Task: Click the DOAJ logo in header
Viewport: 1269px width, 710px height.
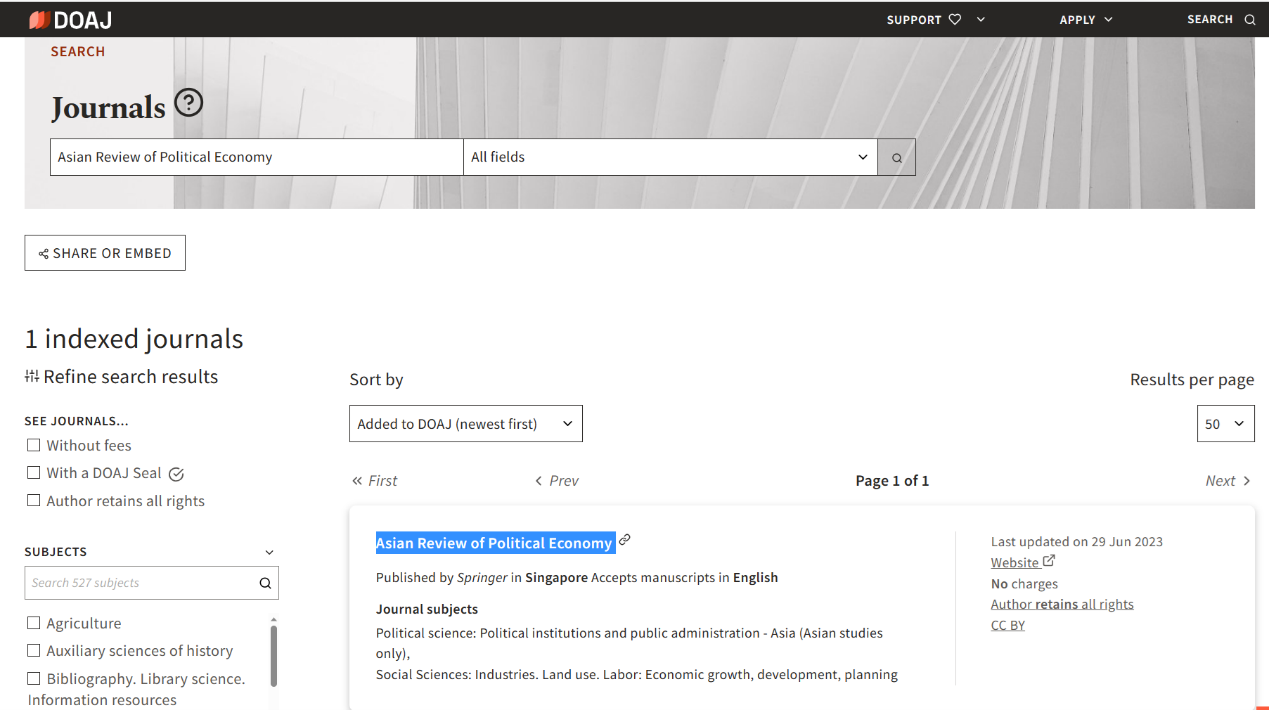Action: [x=70, y=20]
